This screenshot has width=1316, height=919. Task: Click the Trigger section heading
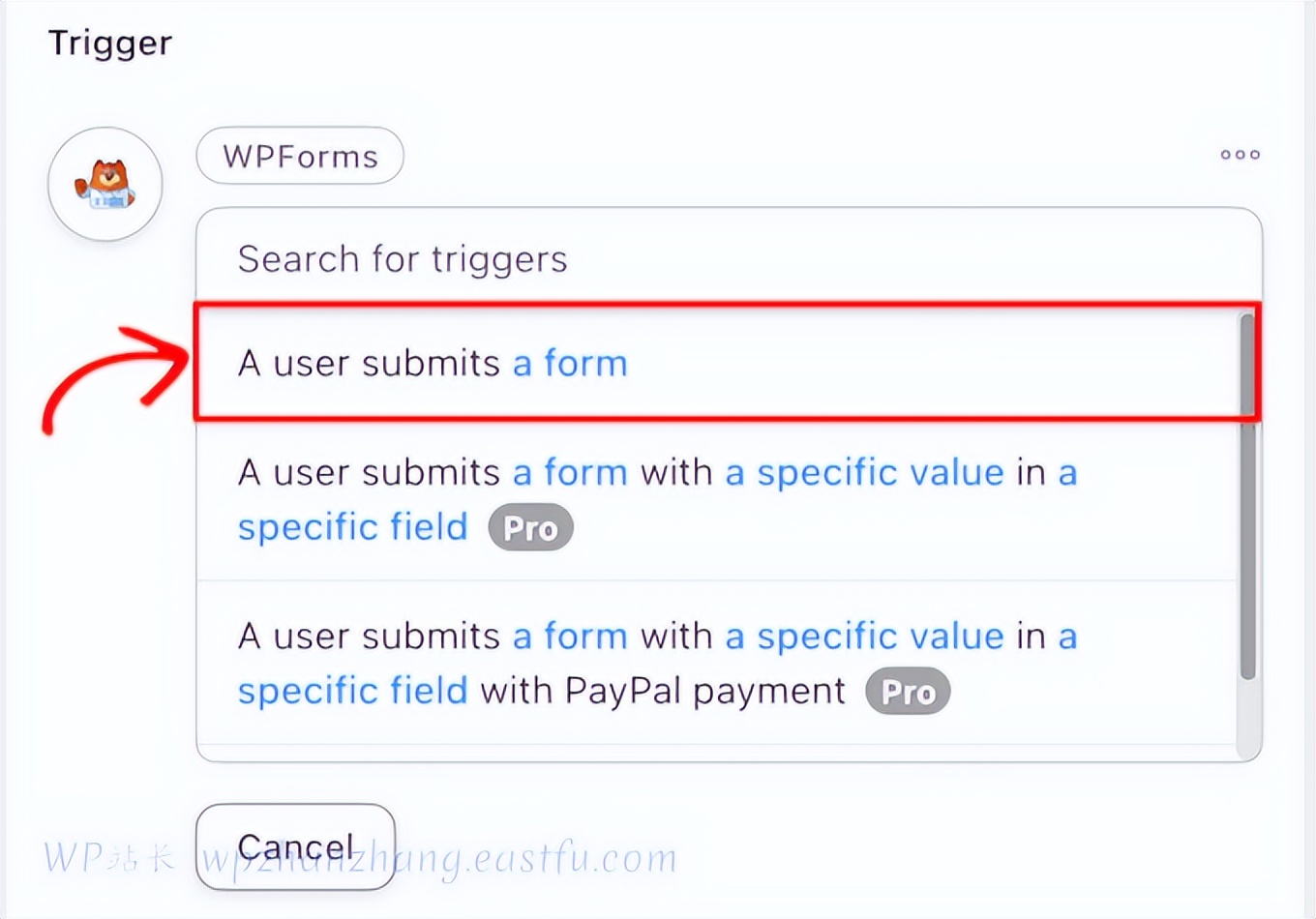tap(110, 44)
